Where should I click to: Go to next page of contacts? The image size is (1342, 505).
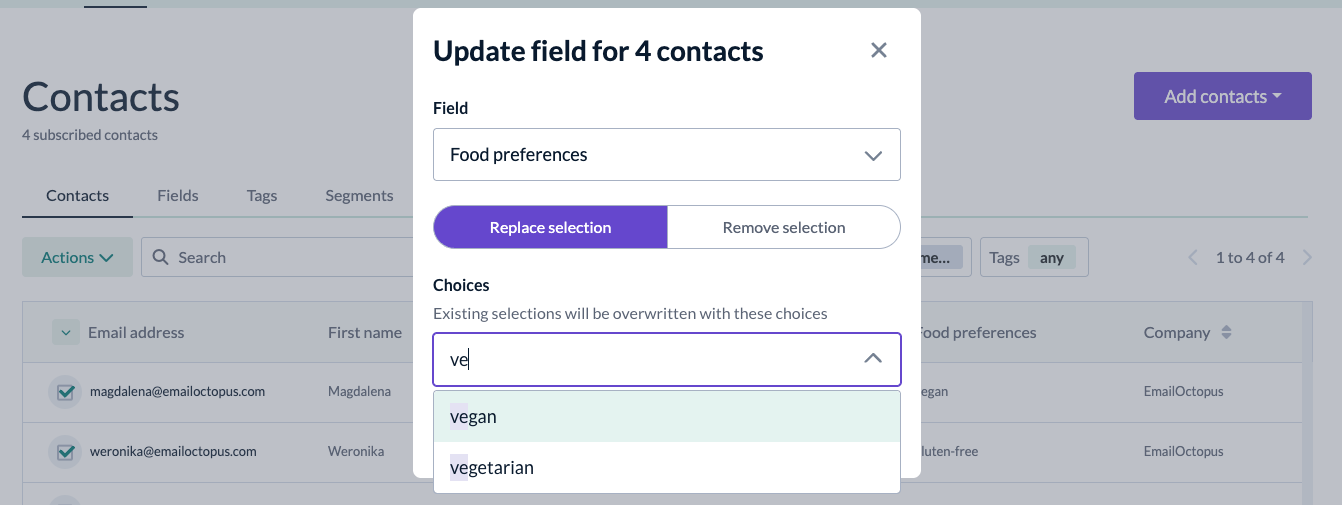(x=1307, y=257)
